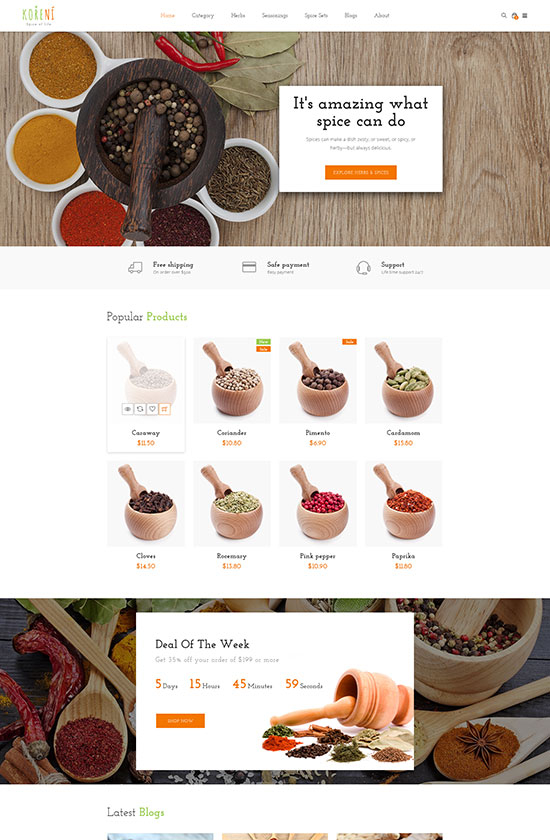Viewport: 550px width, 840px height.
Task: Add Caraway to wishlist with heart icon
Action: (152, 409)
